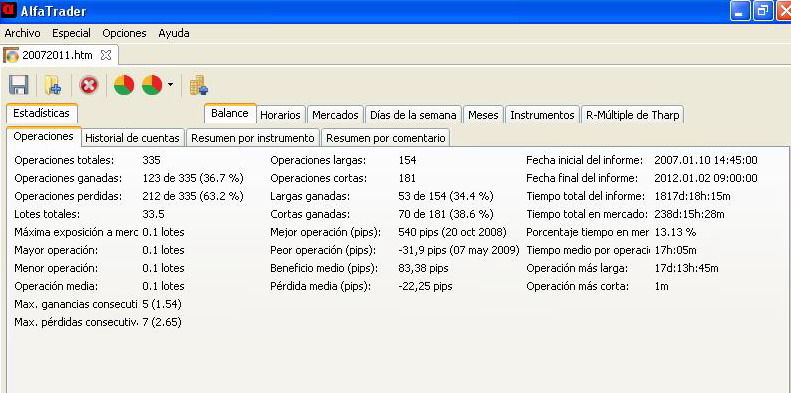This screenshot has height=393, width=791.
Task: Open the Especial menu
Action: (x=72, y=33)
